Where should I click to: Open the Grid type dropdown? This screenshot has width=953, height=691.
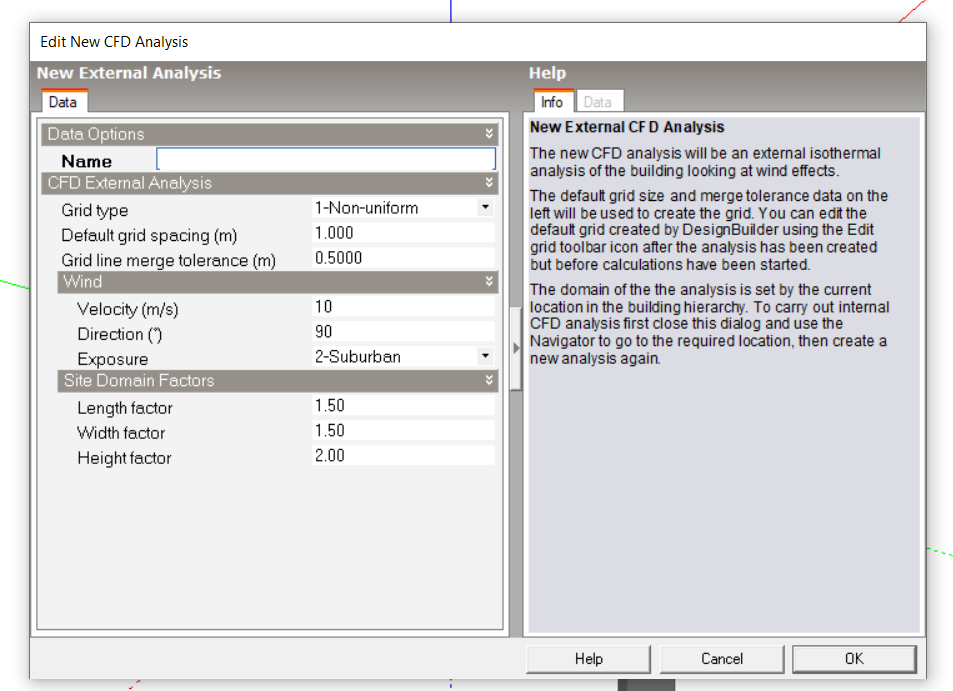tap(485, 208)
